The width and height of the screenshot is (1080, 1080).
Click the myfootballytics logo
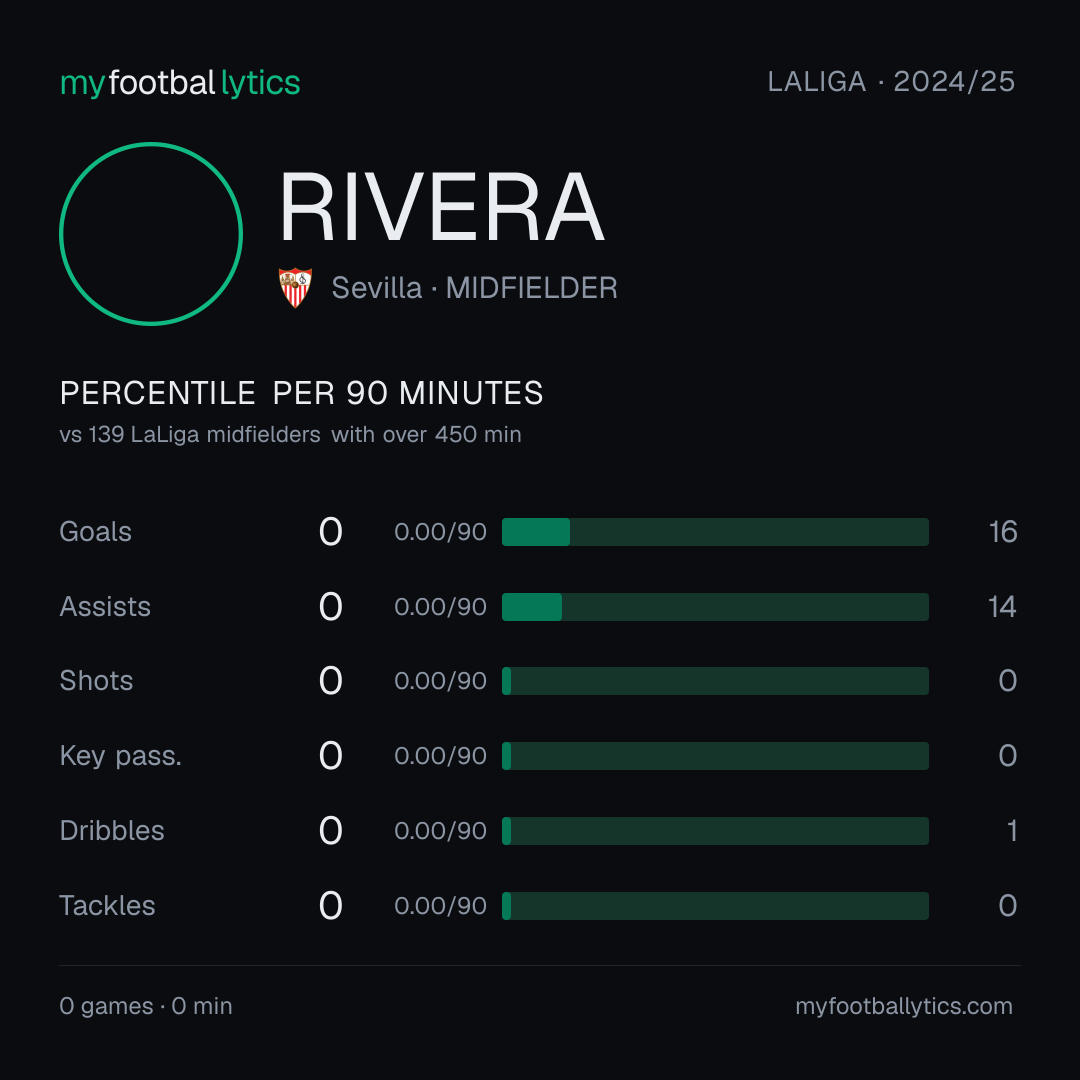(180, 83)
